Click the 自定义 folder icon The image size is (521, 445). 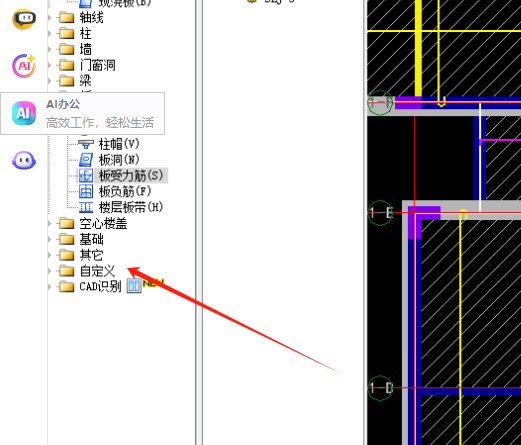(66, 270)
